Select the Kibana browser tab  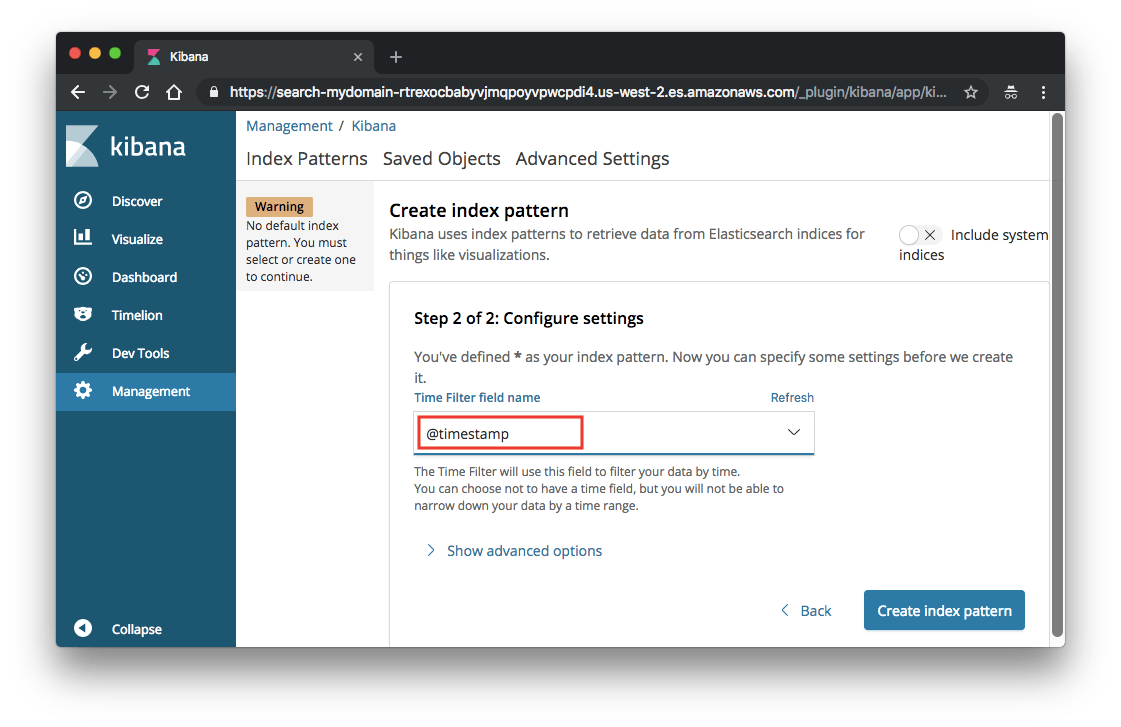tap(254, 56)
